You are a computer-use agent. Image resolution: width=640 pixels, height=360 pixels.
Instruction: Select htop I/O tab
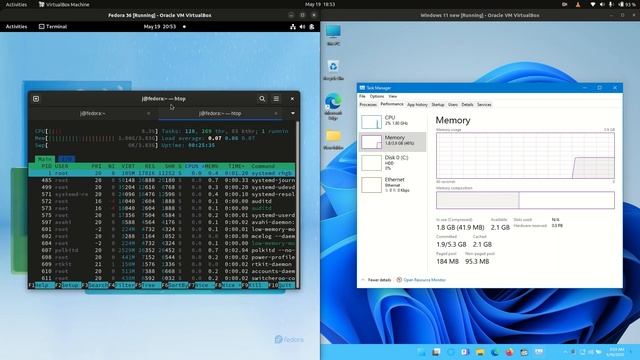point(66,159)
